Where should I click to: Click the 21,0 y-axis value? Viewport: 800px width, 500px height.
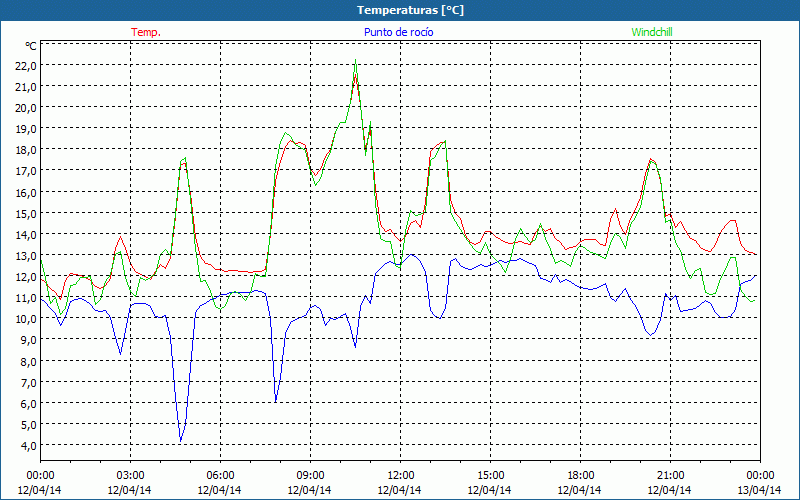pos(26,87)
